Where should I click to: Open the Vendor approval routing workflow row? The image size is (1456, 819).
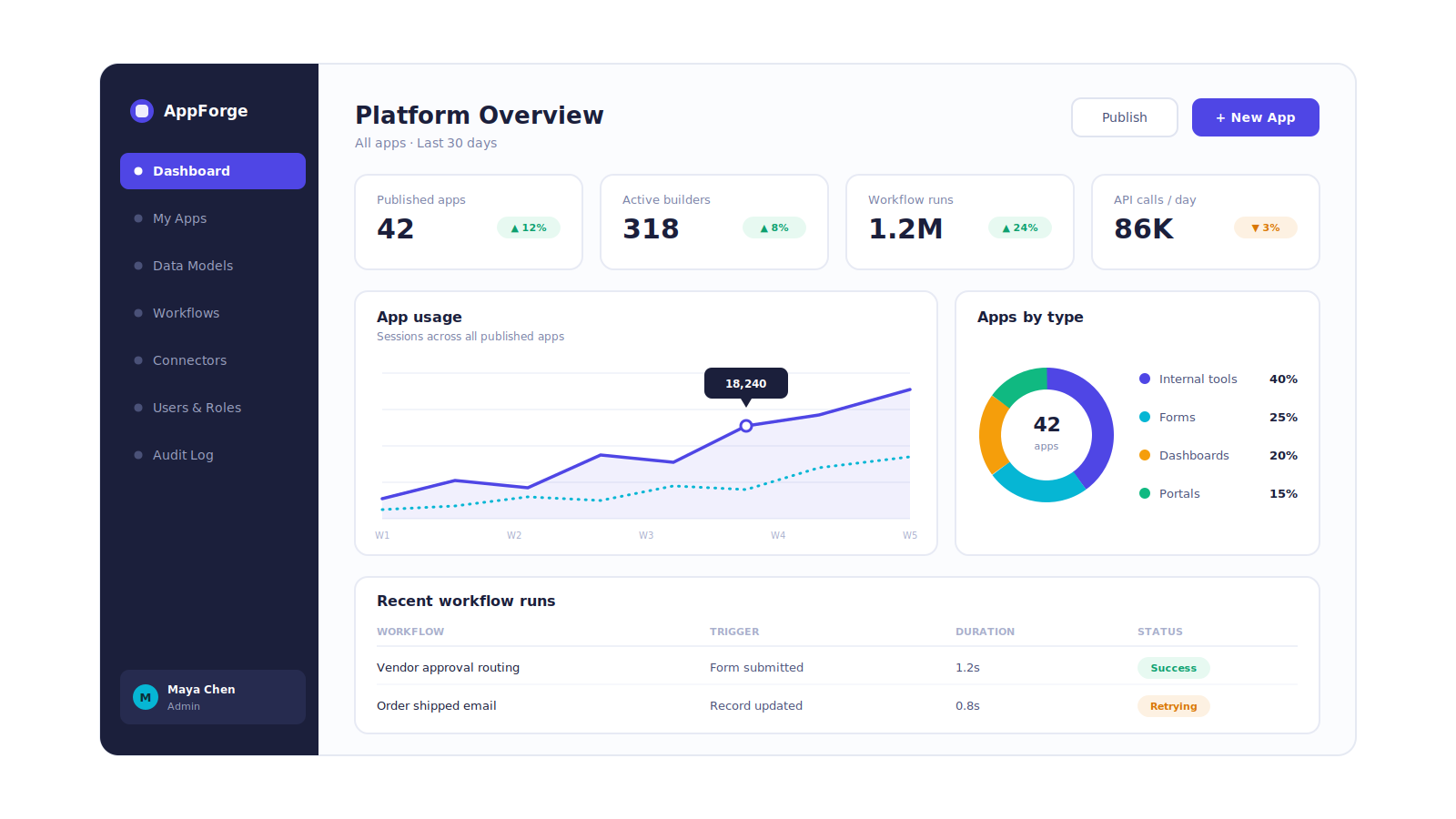[837, 667]
